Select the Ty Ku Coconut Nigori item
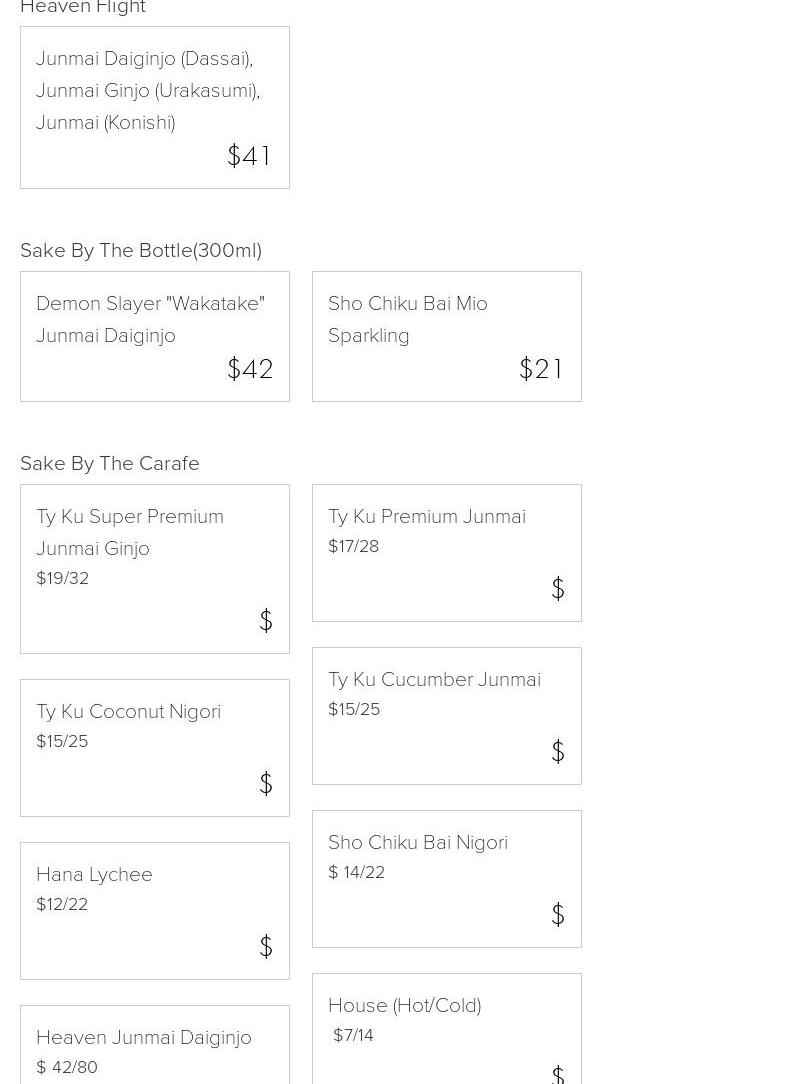 pos(128,711)
